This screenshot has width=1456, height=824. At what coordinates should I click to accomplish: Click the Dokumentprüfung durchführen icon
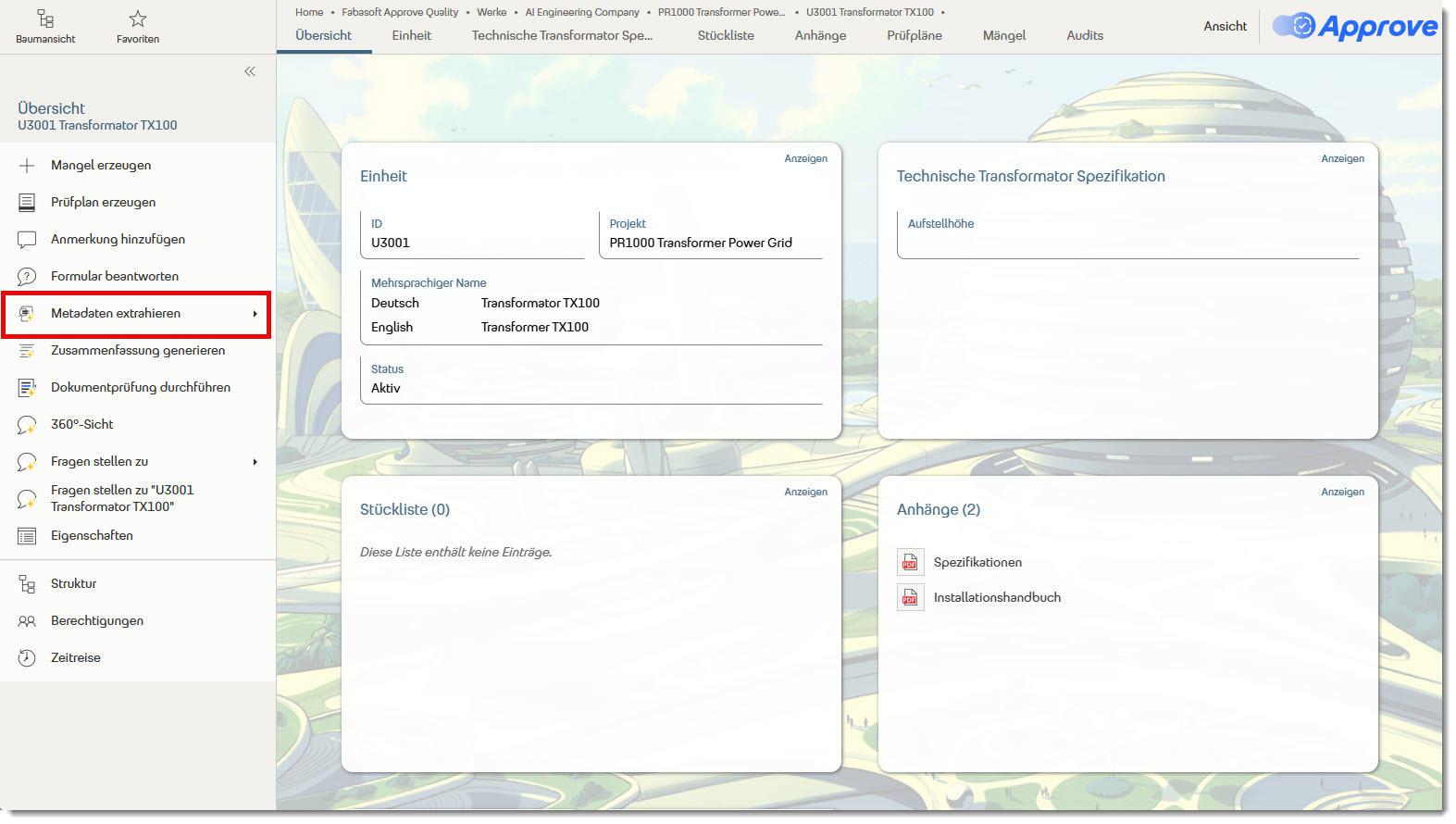click(x=27, y=388)
